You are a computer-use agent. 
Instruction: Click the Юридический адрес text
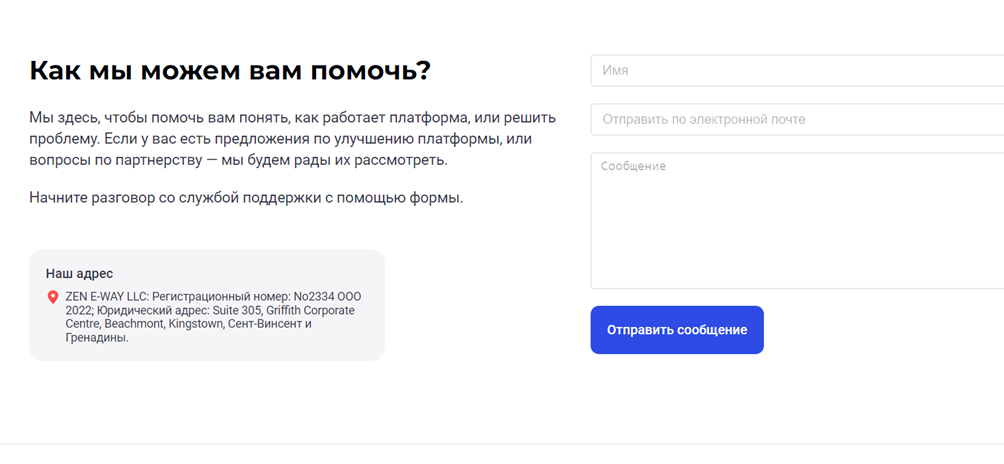point(155,310)
